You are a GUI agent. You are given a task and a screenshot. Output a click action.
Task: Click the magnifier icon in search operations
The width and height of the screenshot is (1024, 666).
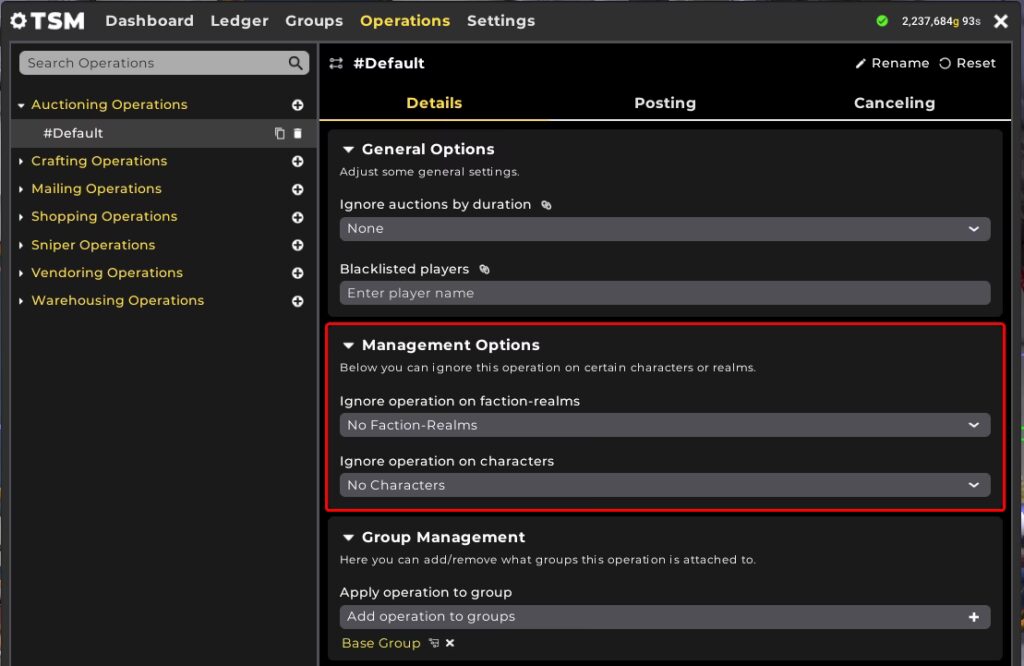point(295,63)
